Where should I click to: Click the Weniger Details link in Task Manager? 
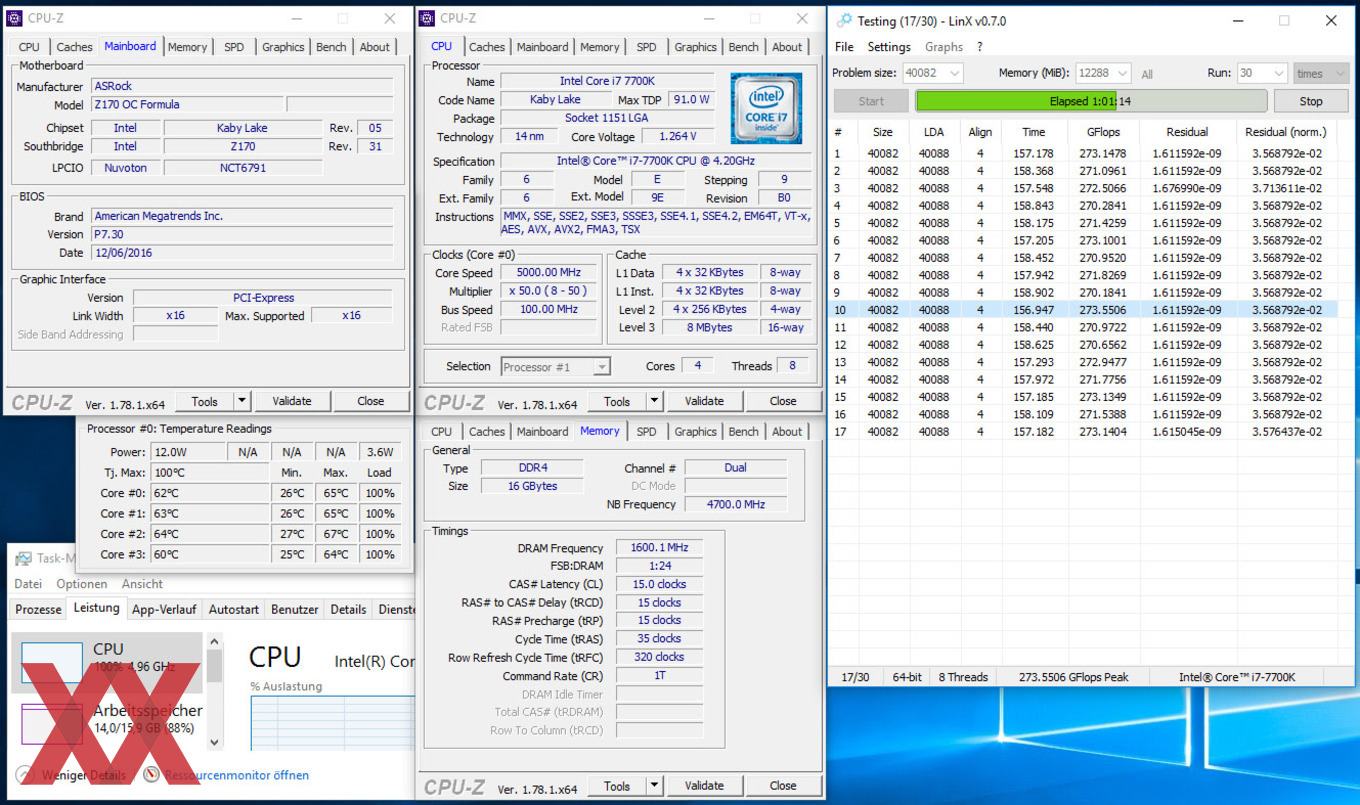point(83,775)
